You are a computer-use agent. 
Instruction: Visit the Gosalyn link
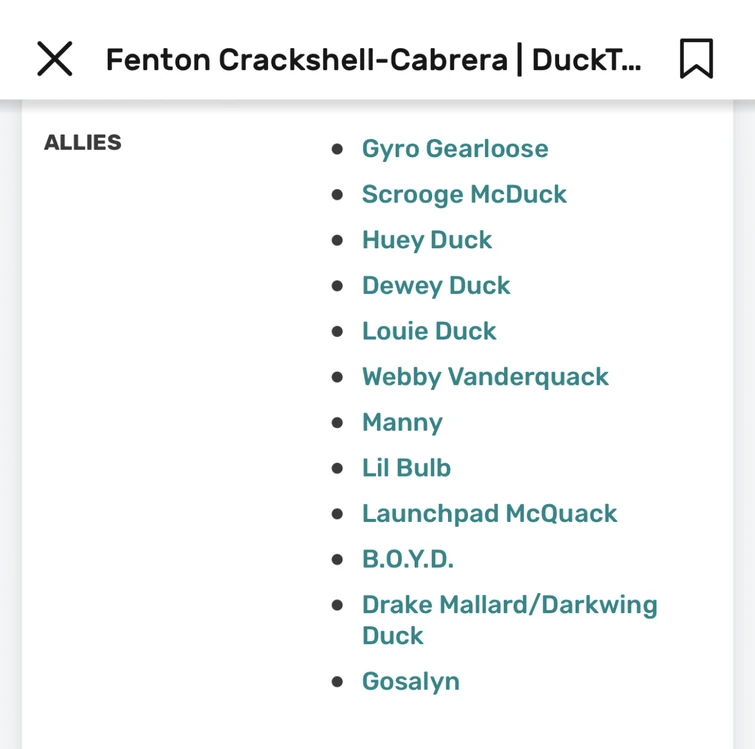411,681
